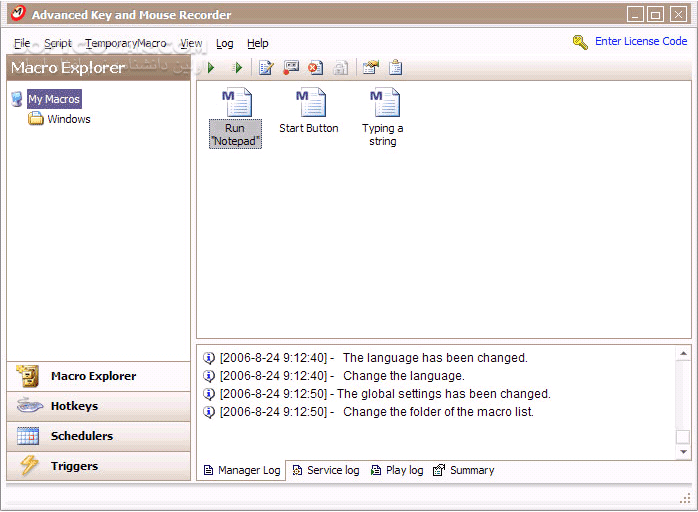Click the Macro Explorer panel header title
Screen dimensions: 698x512
[x=68, y=68]
